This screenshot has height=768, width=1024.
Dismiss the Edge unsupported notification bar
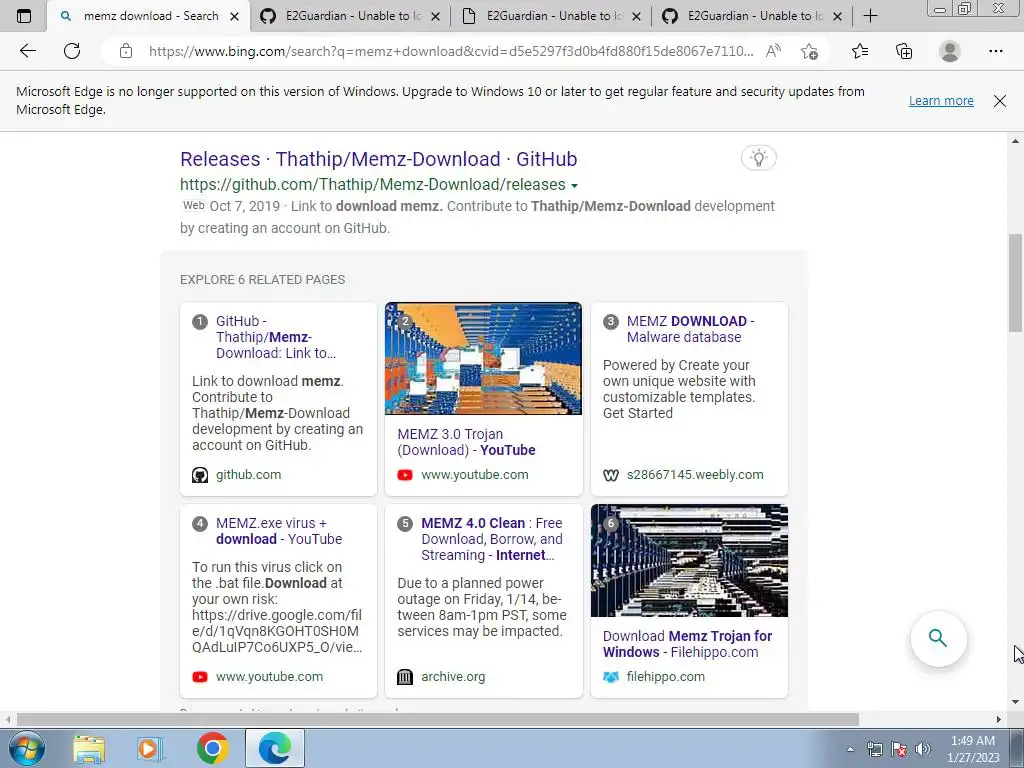[x=999, y=101]
